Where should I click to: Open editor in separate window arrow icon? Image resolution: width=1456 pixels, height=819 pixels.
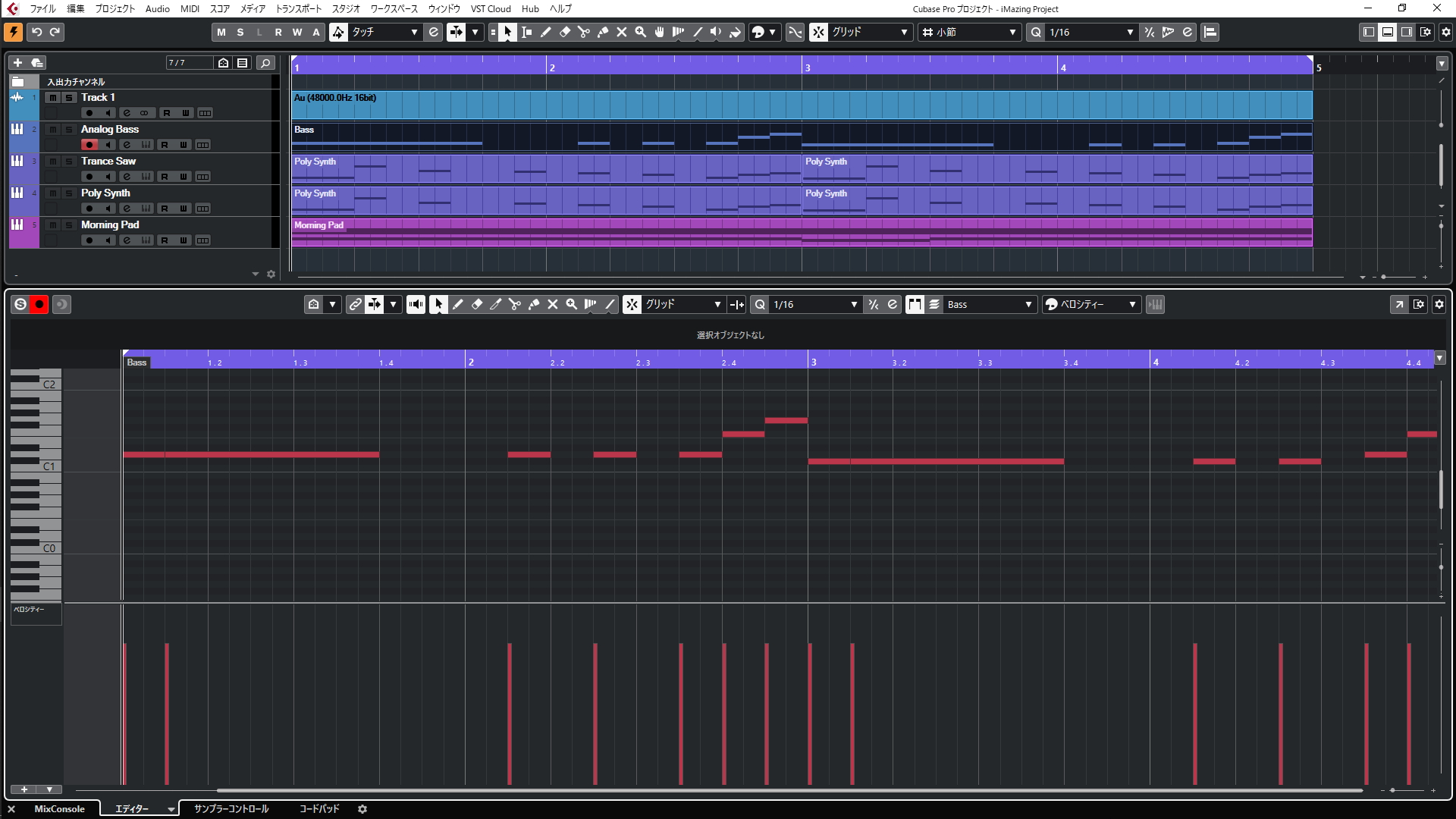[x=1399, y=304]
